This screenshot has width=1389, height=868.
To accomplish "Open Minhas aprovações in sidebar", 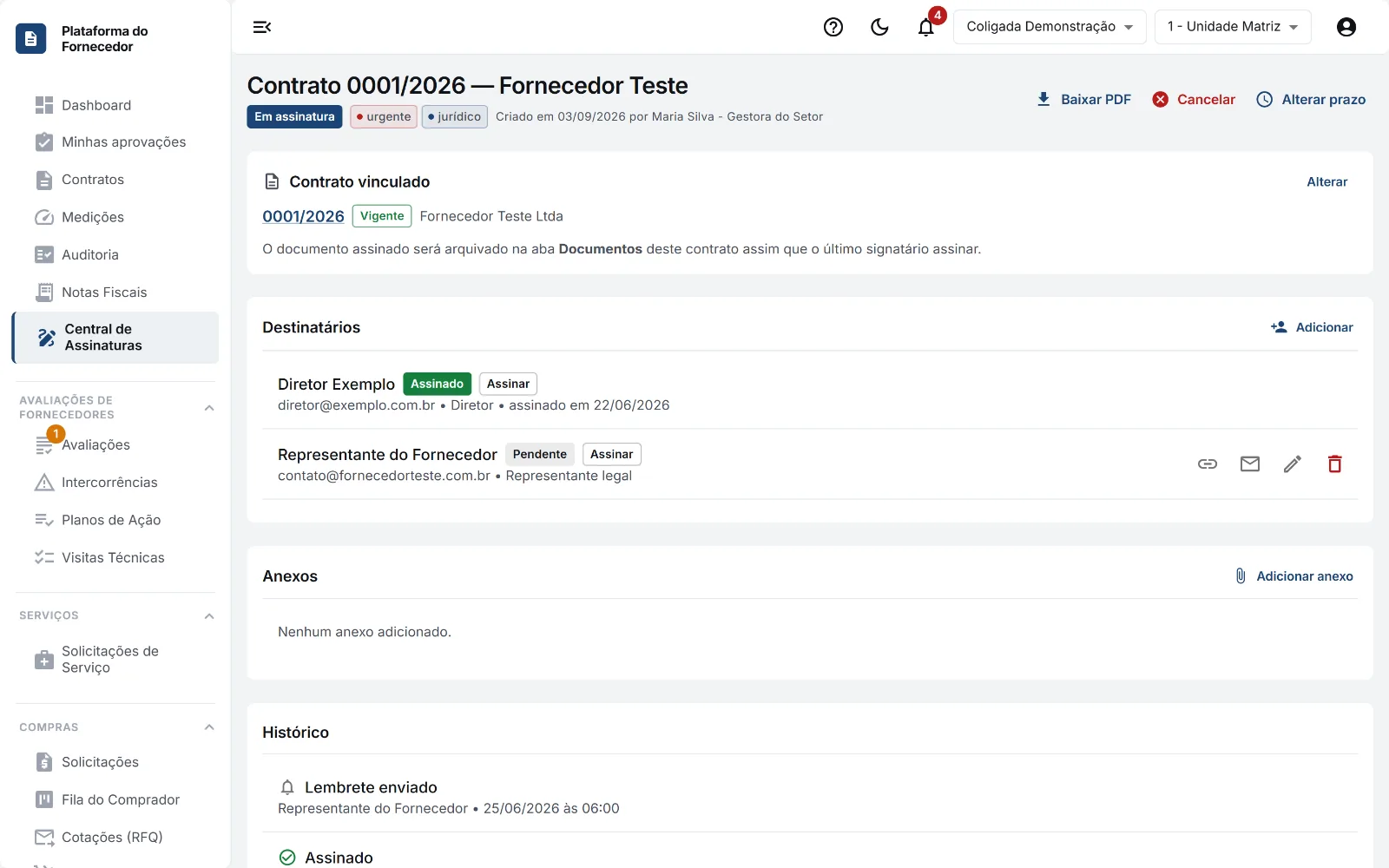I will tap(115, 142).
